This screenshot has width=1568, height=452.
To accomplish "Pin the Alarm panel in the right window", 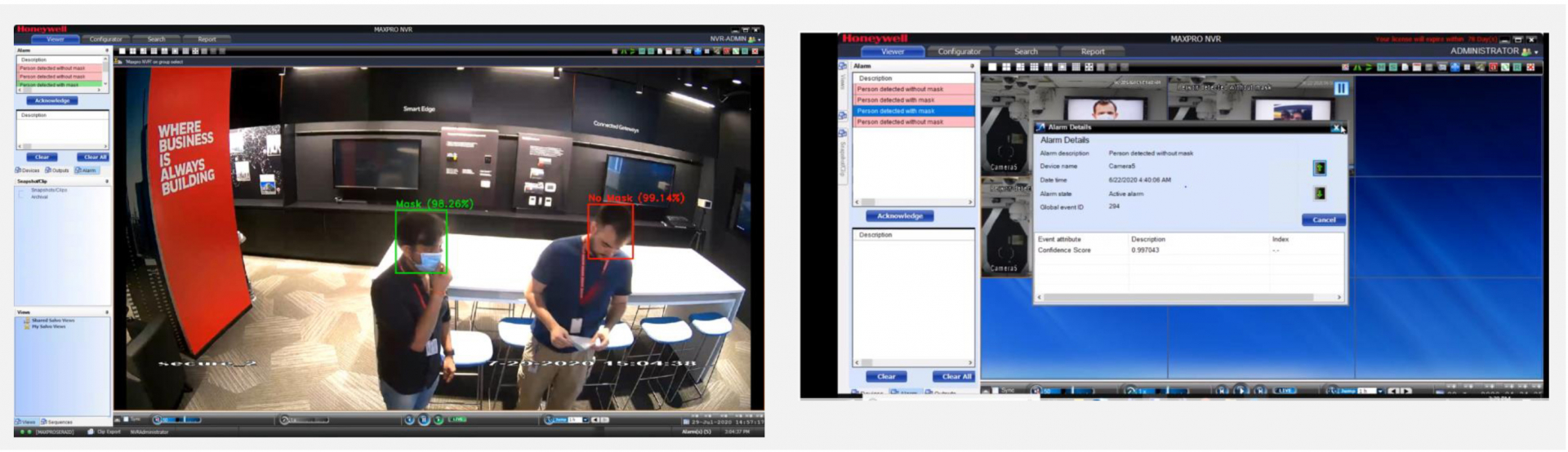I will 971,66.
